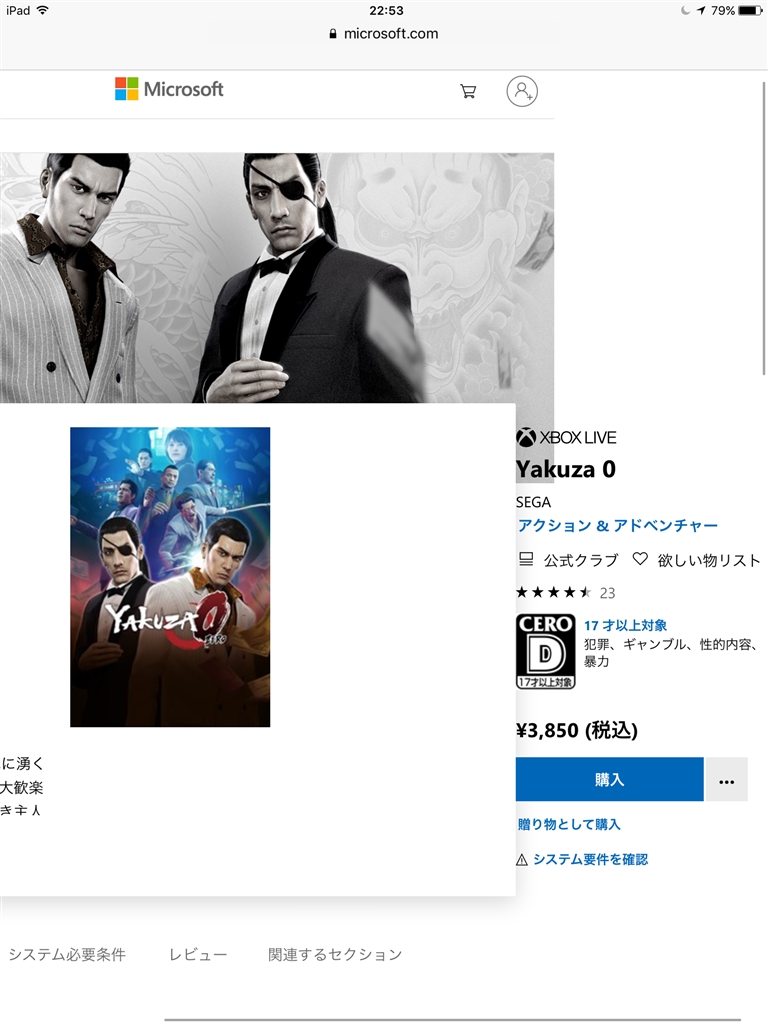Open the 公式クラブ official club icon
This screenshot has height=1024, width=768.
(526, 559)
